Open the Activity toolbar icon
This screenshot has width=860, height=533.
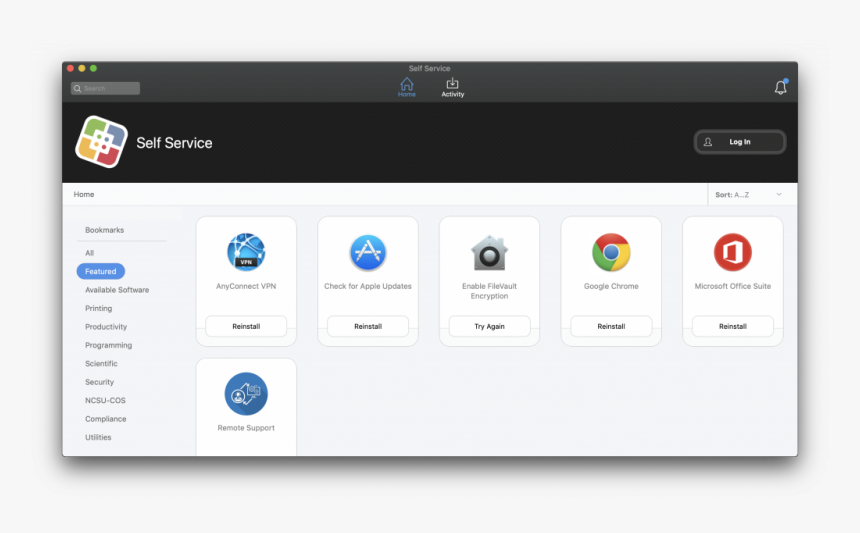452,87
